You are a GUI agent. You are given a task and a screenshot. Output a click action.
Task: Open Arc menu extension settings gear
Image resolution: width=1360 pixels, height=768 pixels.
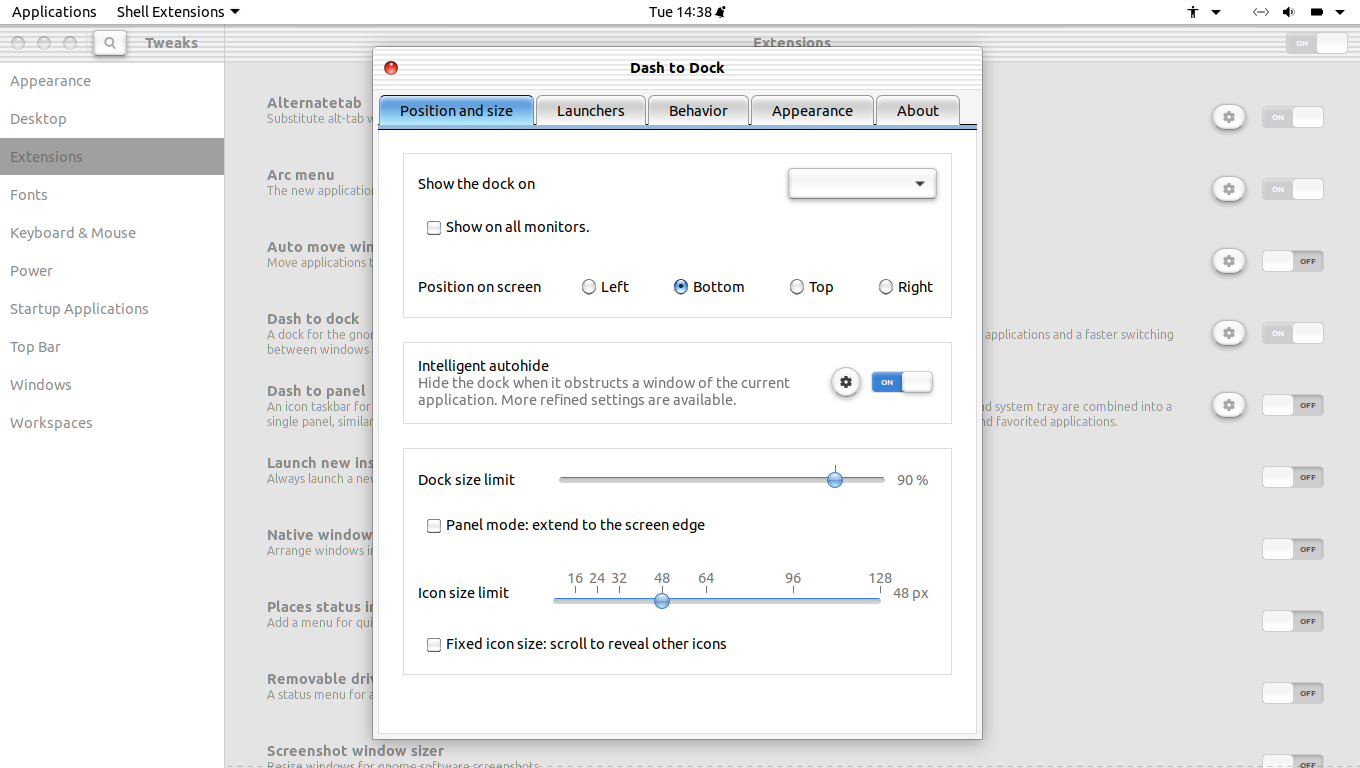(x=1229, y=189)
